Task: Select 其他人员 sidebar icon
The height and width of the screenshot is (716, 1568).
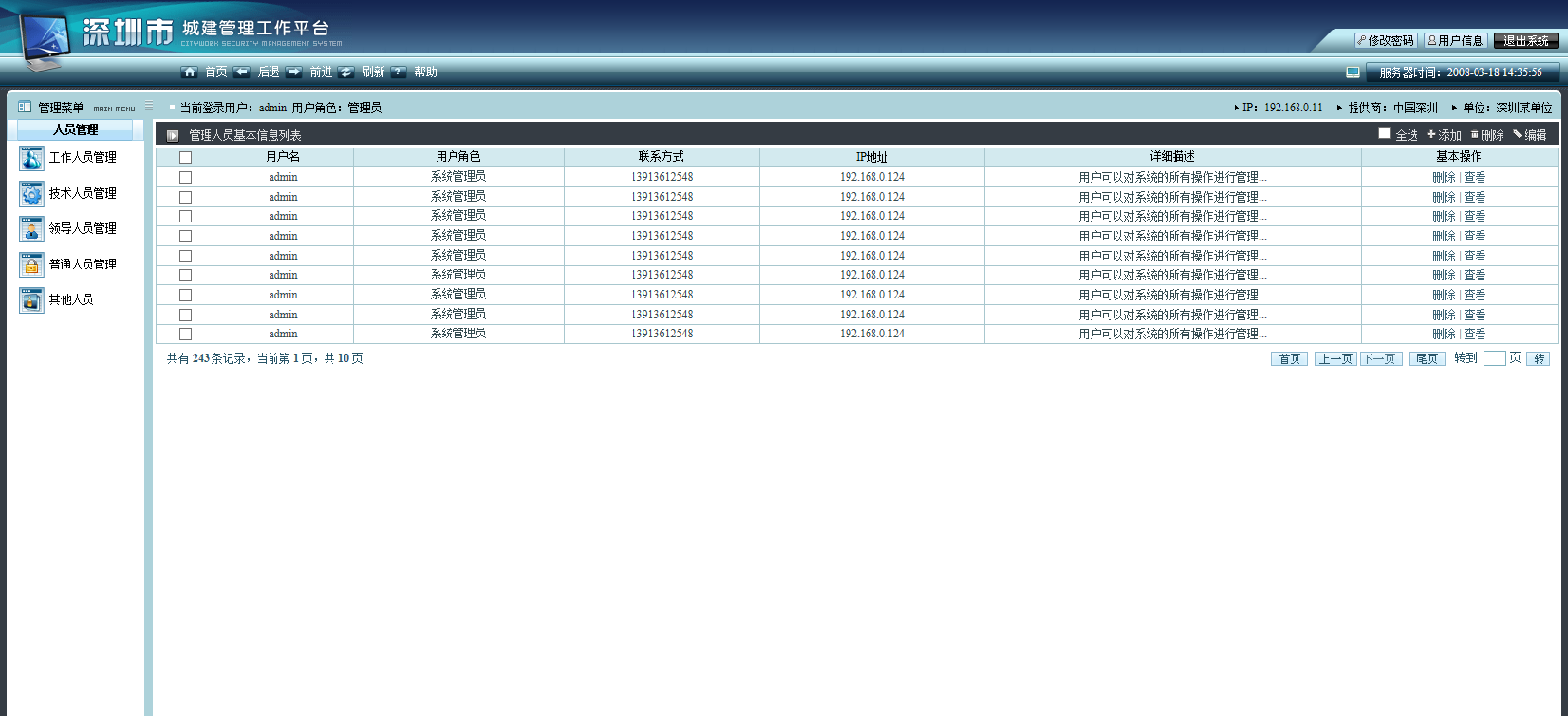Action: [x=31, y=300]
